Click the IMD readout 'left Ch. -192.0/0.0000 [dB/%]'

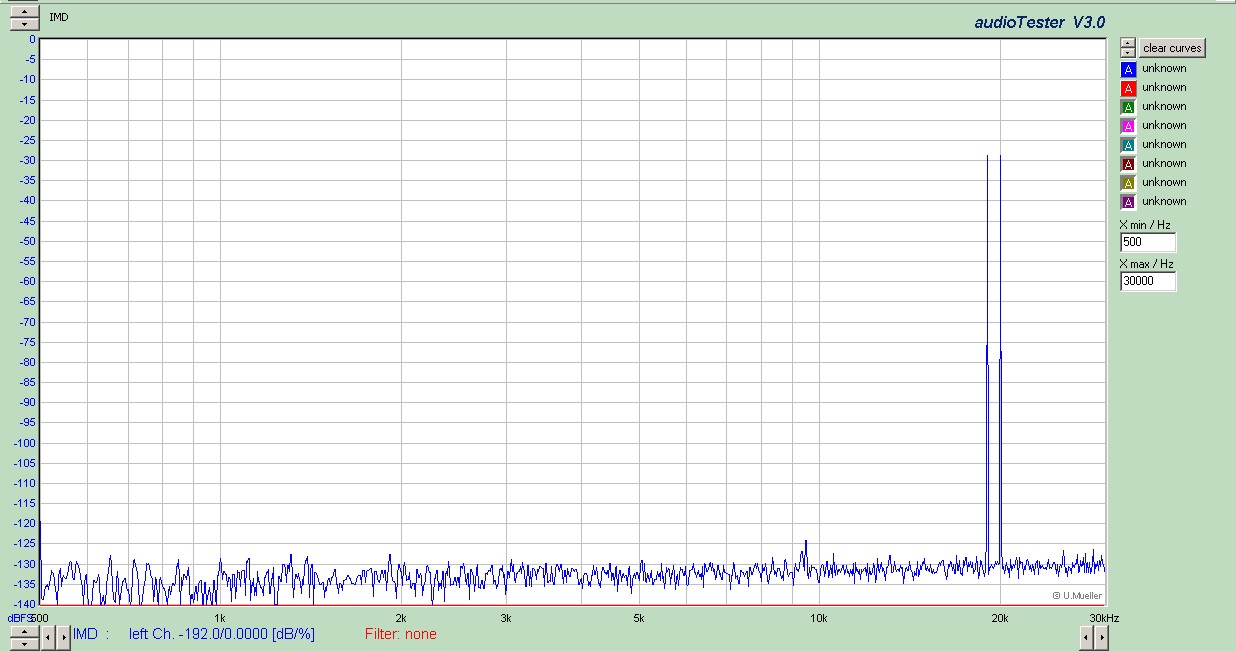[222, 634]
